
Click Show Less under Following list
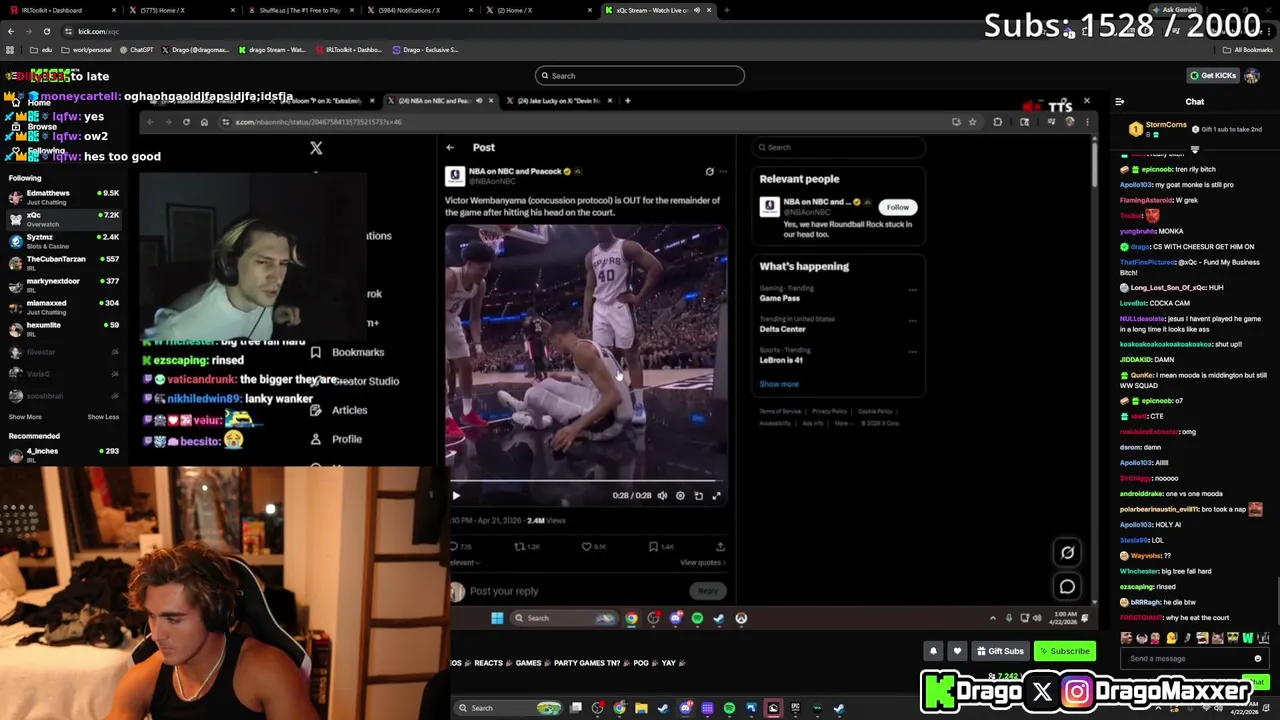(103, 417)
